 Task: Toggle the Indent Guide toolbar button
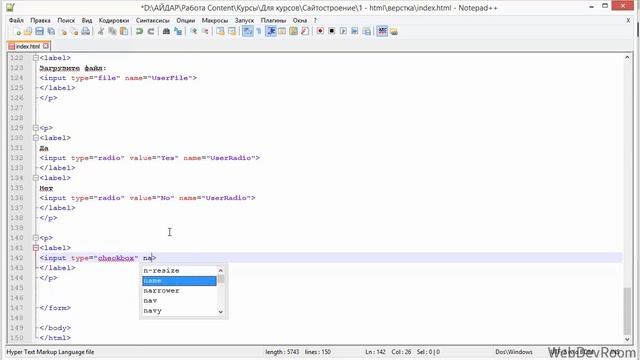271,31
